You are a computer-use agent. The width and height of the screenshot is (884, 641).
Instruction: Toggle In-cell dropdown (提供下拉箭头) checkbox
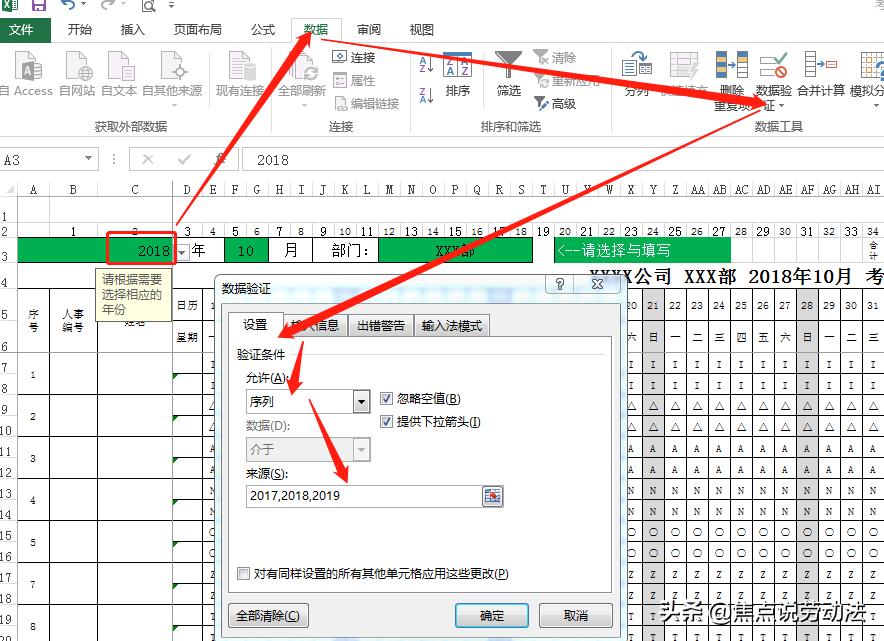386,421
